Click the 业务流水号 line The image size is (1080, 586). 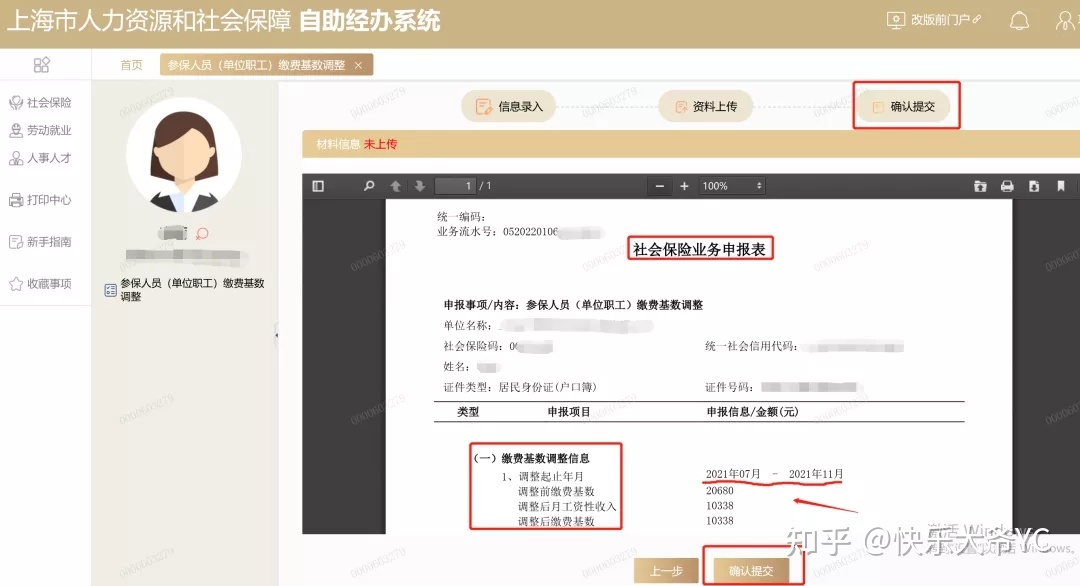click(519, 232)
